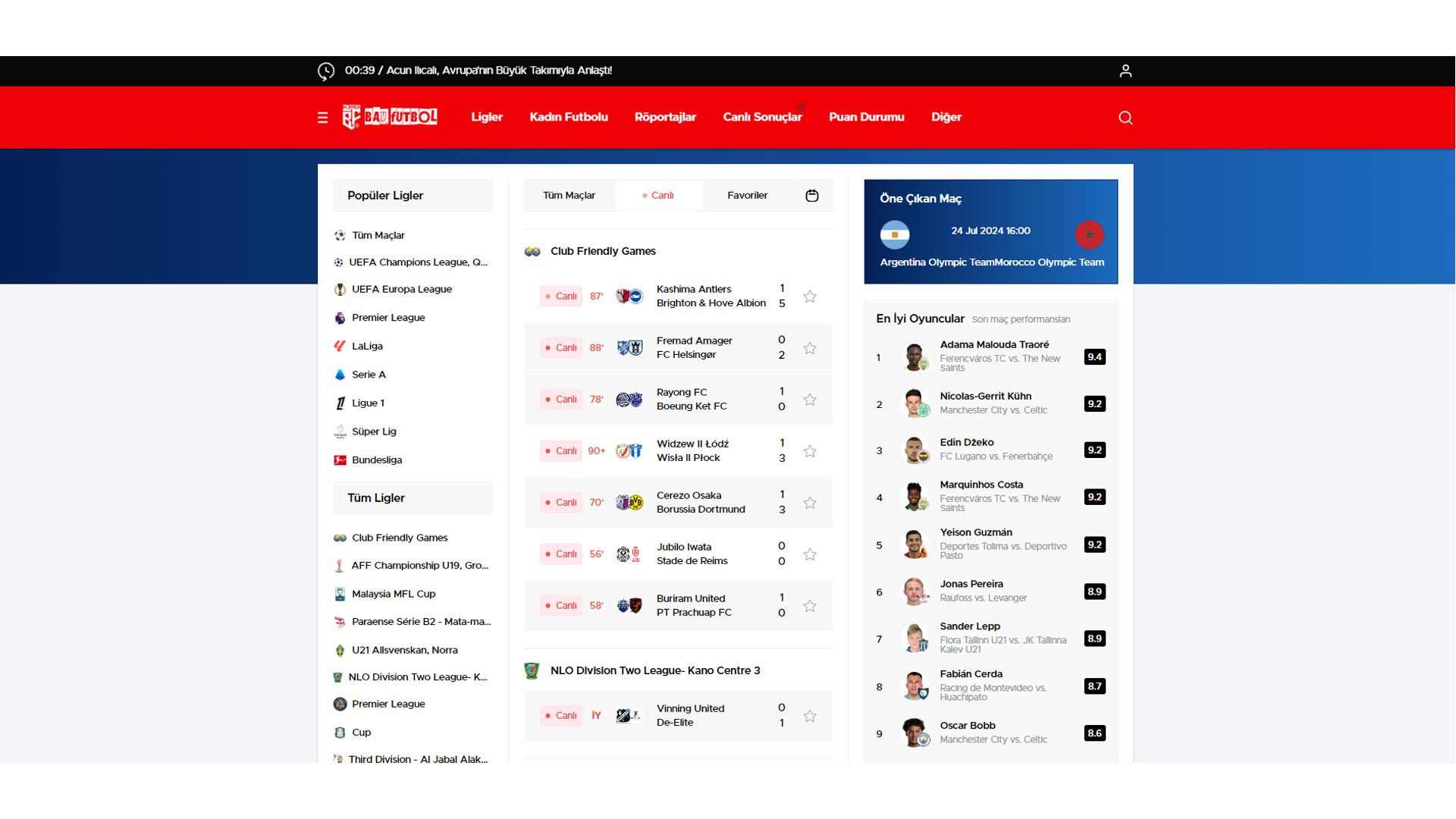Screen dimensions: 1456x819
Task: Star the Vinning United vs De-Elite match
Action: [x=810, y=716]
